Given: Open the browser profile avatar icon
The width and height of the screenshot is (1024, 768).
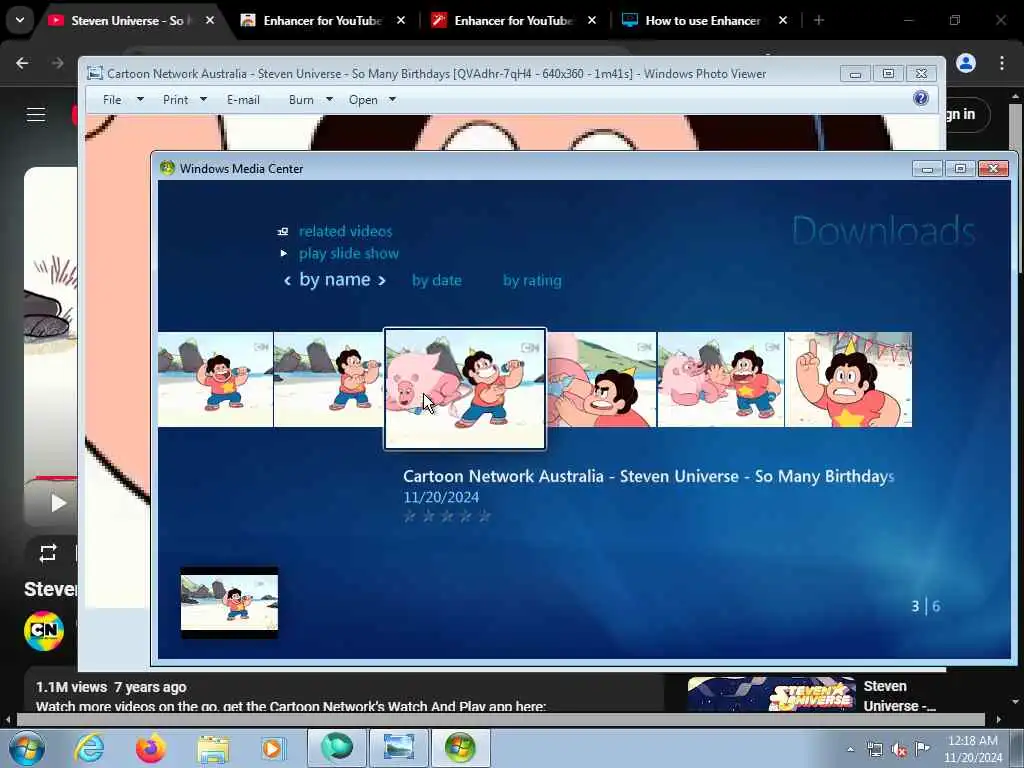Looking at the screenshot, I should point(966,63).
